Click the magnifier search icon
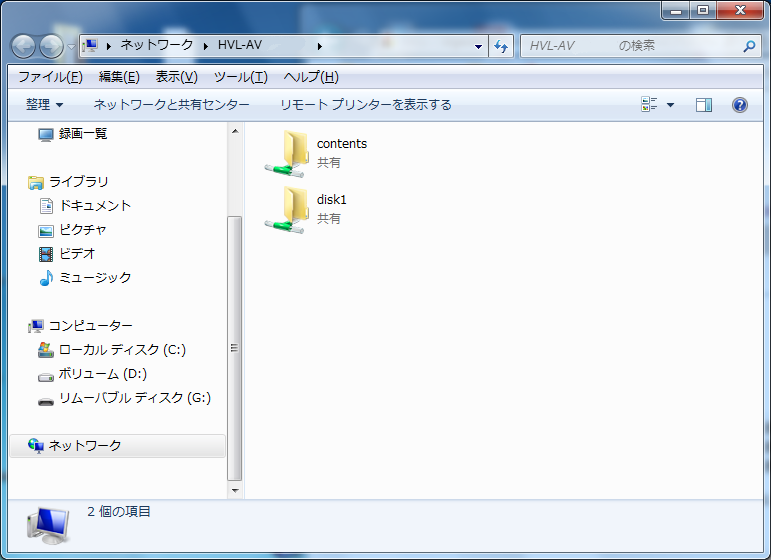Screen dimensions: 771x560 click(749, 46)
